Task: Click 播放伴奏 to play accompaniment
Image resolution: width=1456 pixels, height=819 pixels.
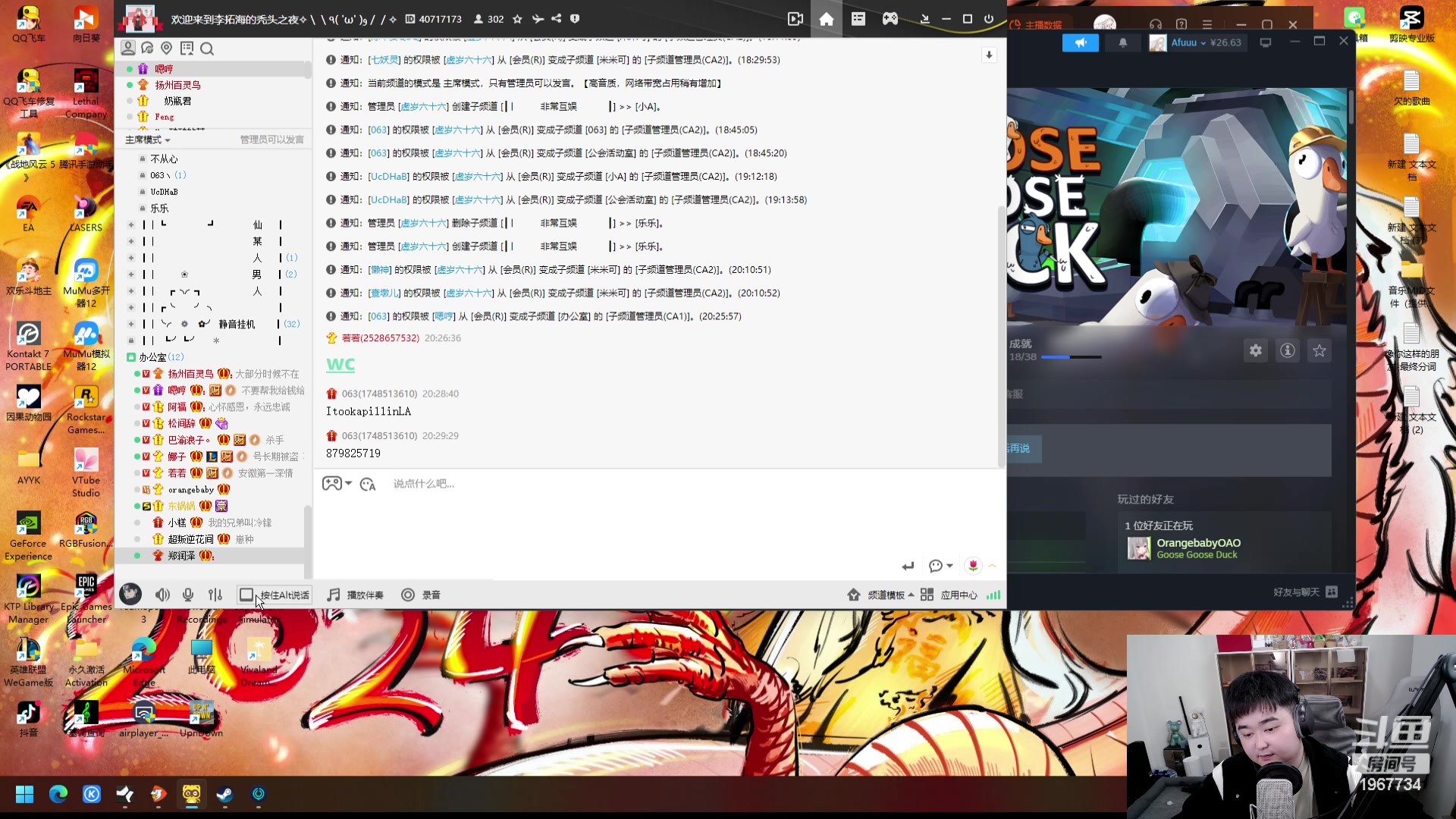Action: point(356,595)
